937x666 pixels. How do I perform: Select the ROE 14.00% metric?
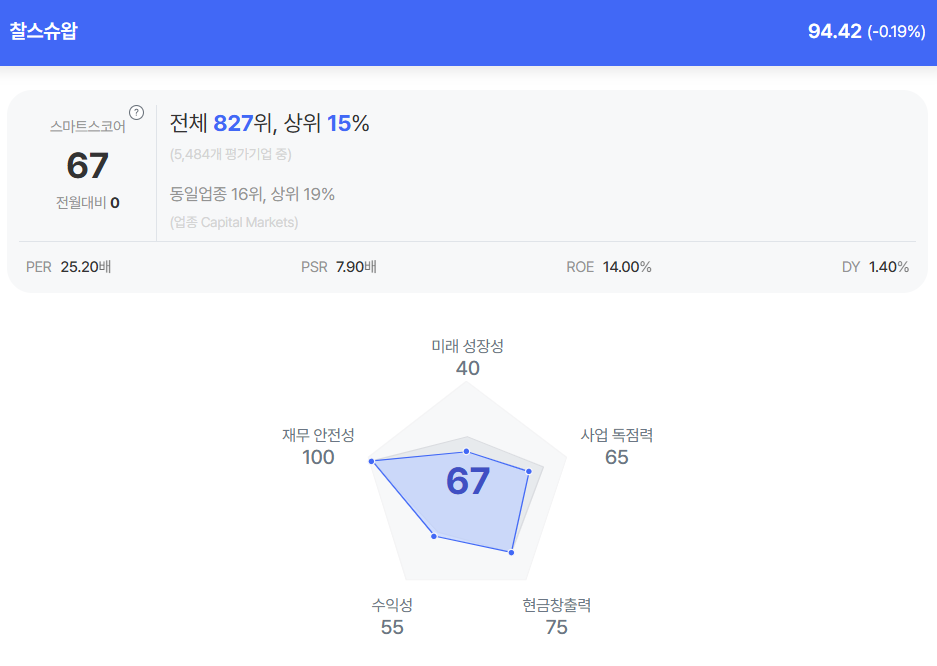[x=608, y=267]
